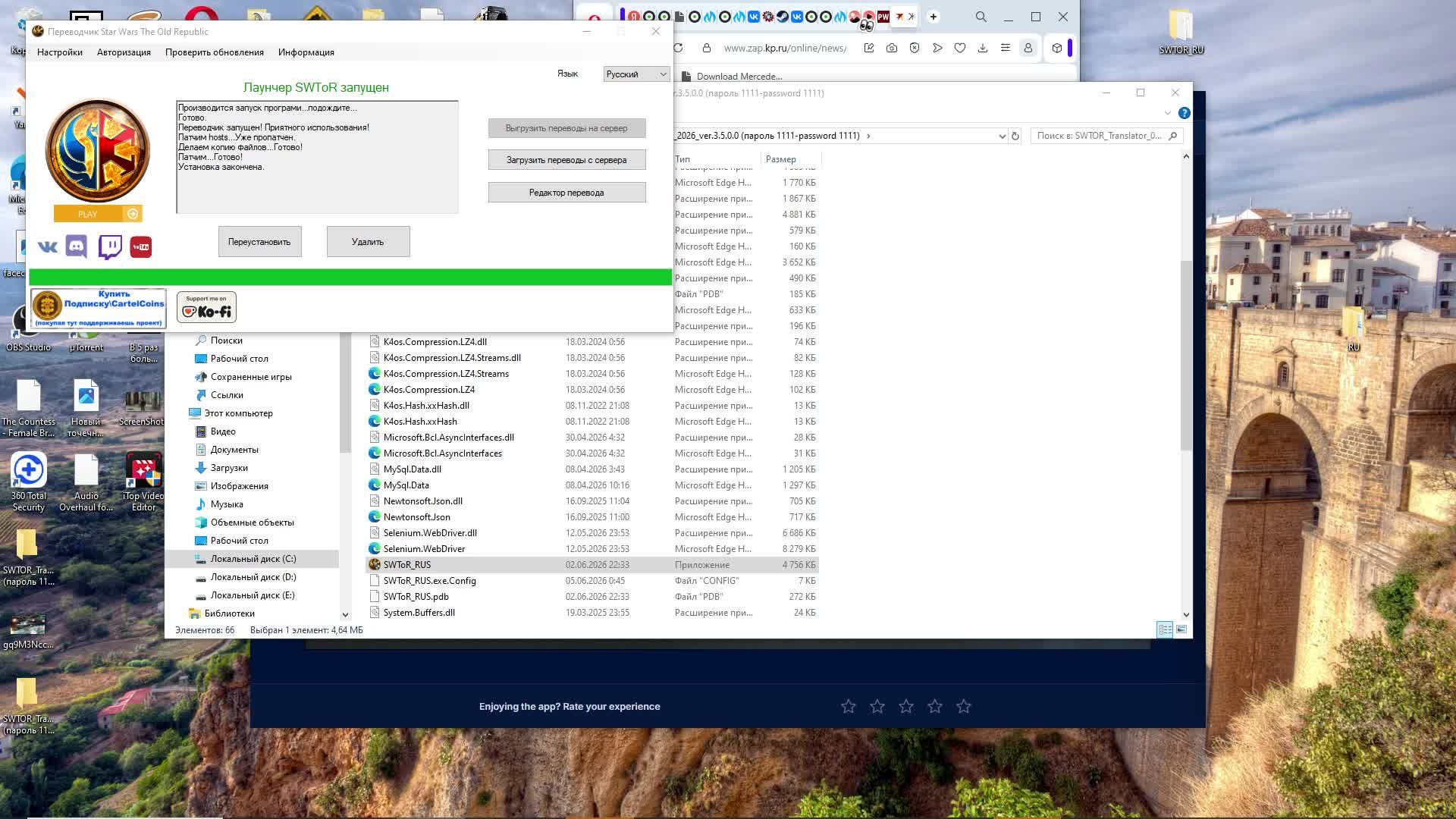
Task: Click the SWTOR round logo image
Action: point(97,151)
